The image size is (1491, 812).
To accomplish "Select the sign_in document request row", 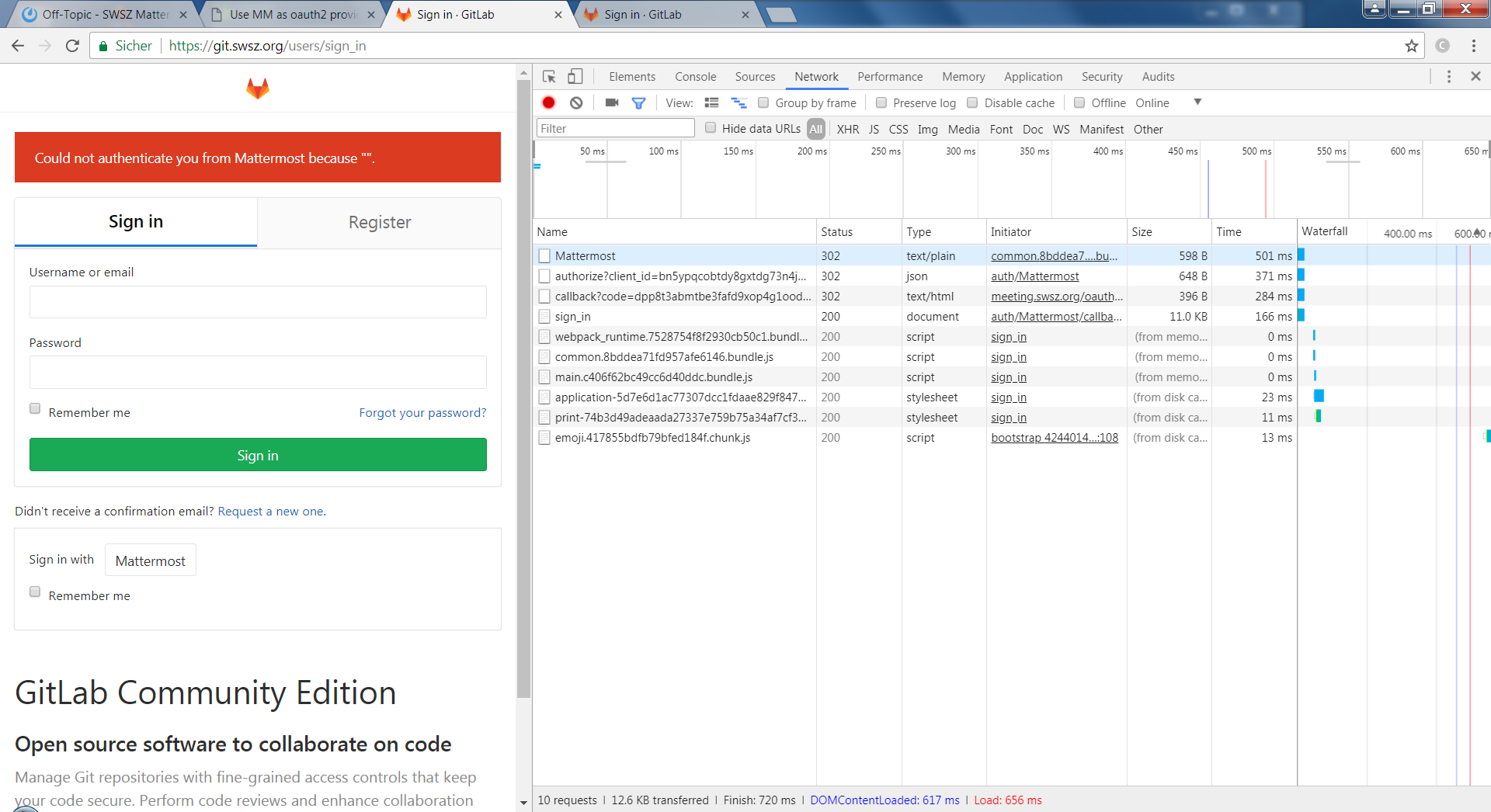I will tap(916, 316).
